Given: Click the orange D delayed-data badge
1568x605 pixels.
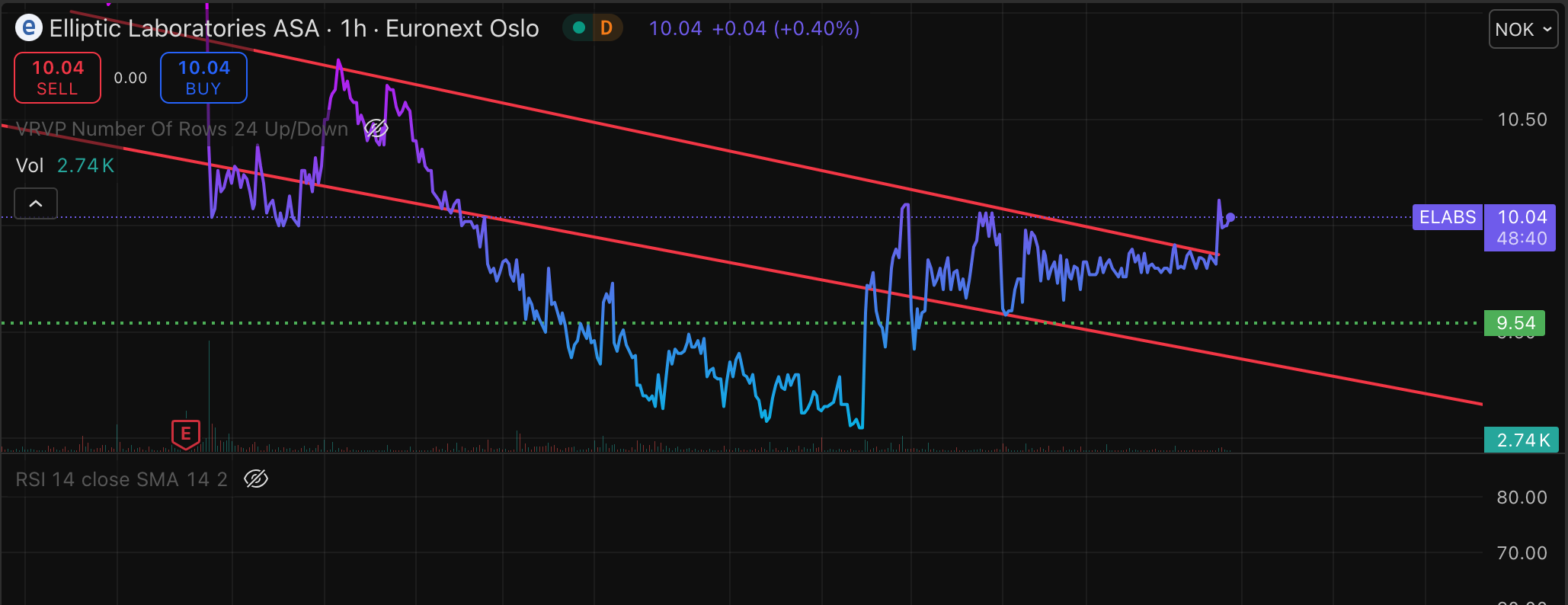Looking at the screenshot, I should point(606,28).
